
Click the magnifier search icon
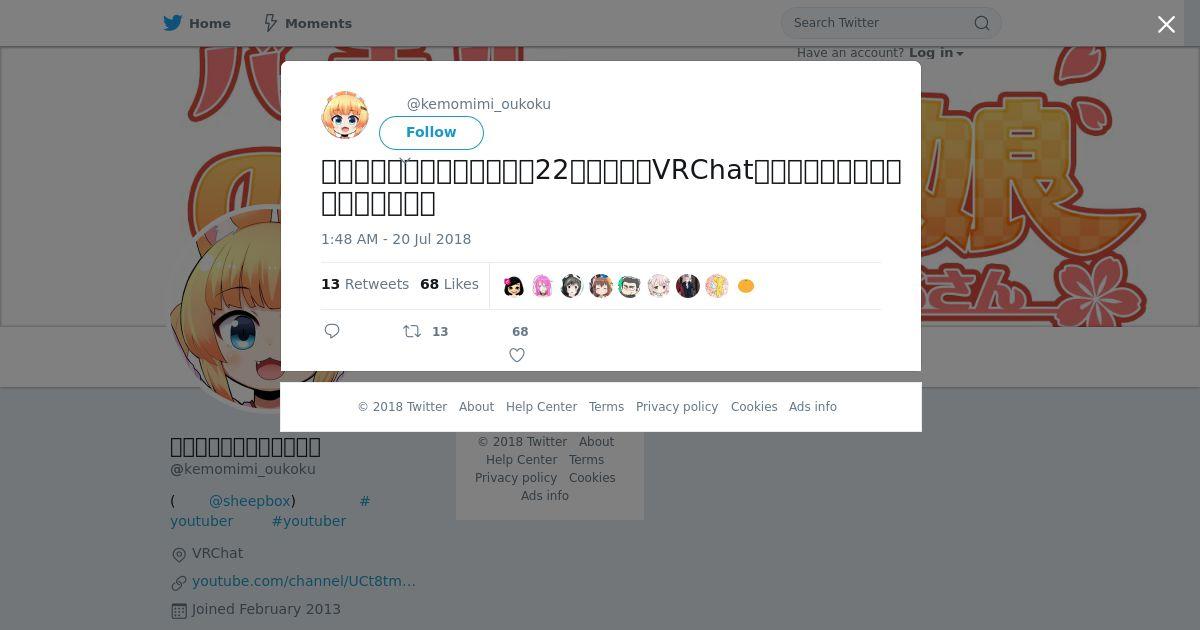tap(982, 23)
